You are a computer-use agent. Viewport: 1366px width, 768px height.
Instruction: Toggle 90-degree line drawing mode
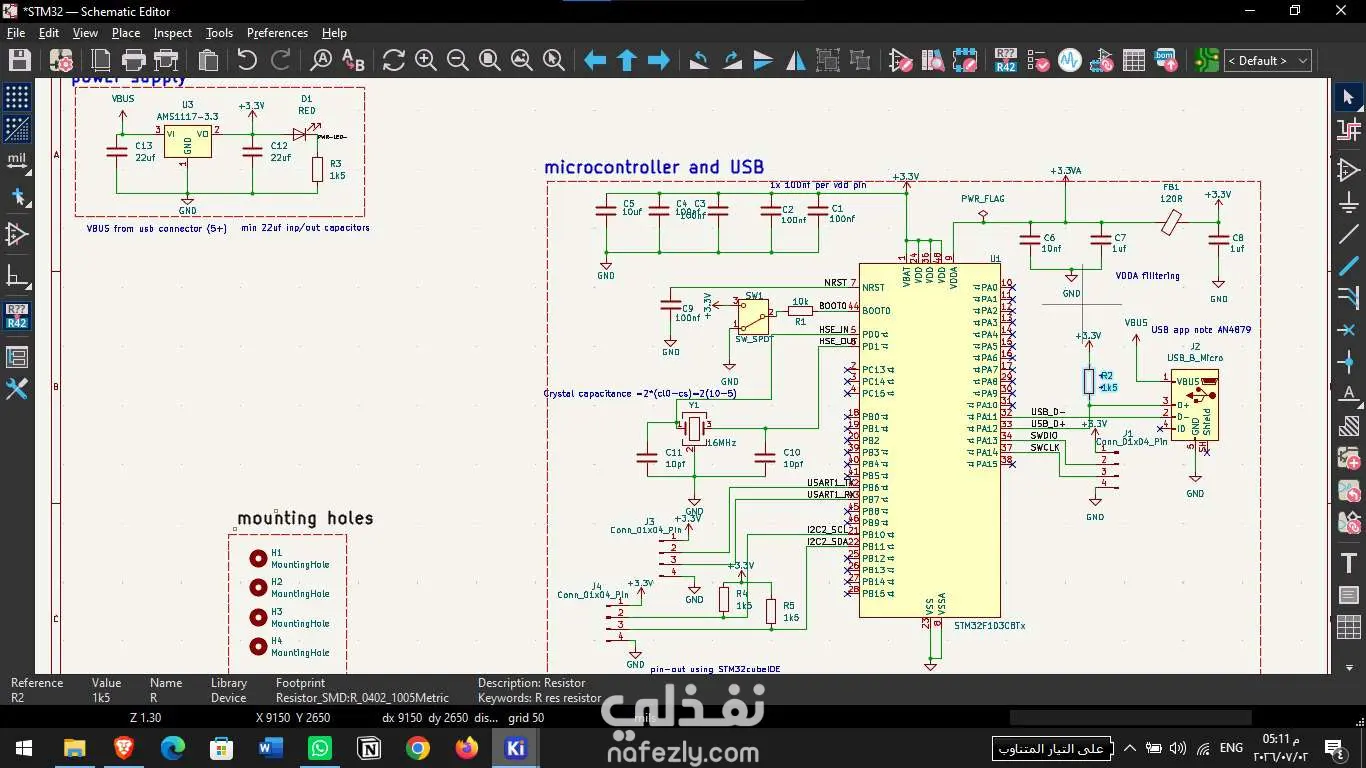pos(17,275)
